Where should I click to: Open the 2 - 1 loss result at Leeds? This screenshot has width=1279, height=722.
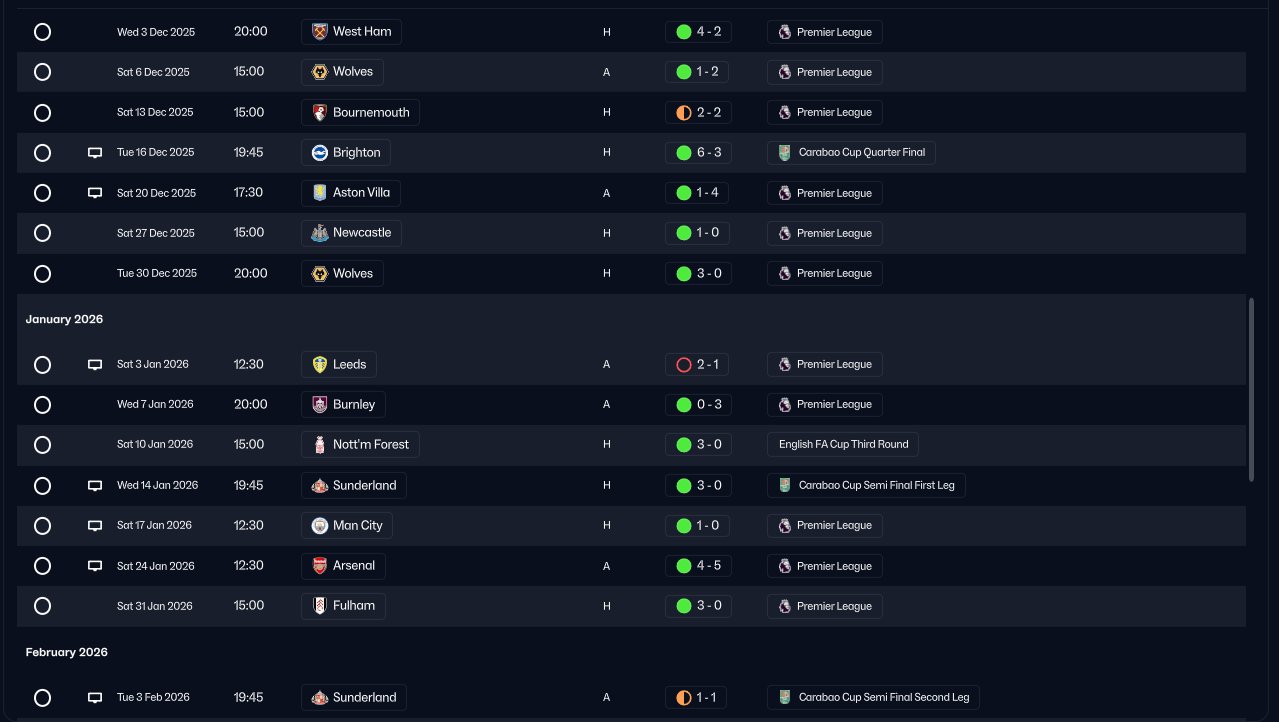point(698,365)
